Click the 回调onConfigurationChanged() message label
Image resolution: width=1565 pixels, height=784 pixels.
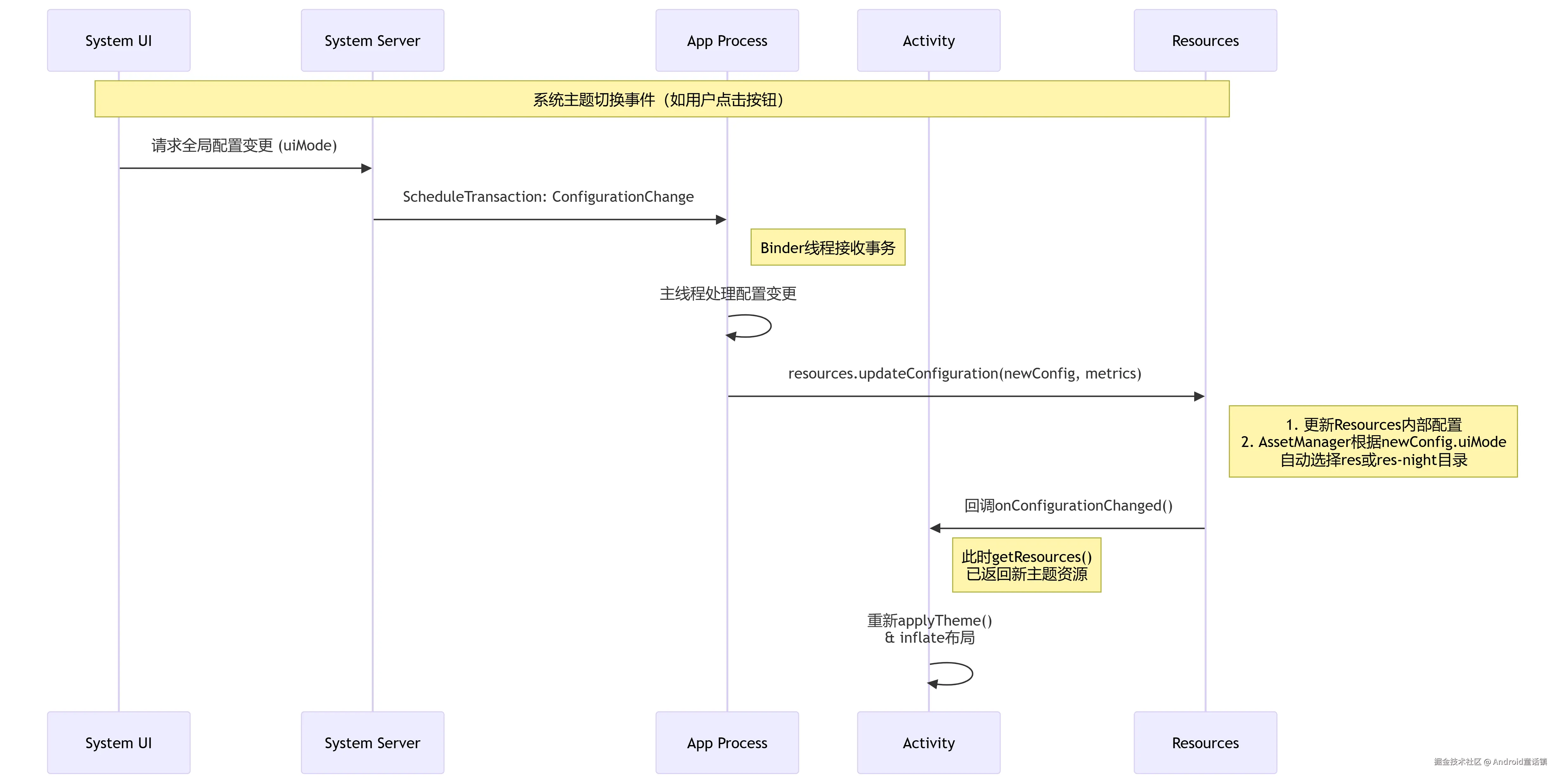pos(1068,505)
